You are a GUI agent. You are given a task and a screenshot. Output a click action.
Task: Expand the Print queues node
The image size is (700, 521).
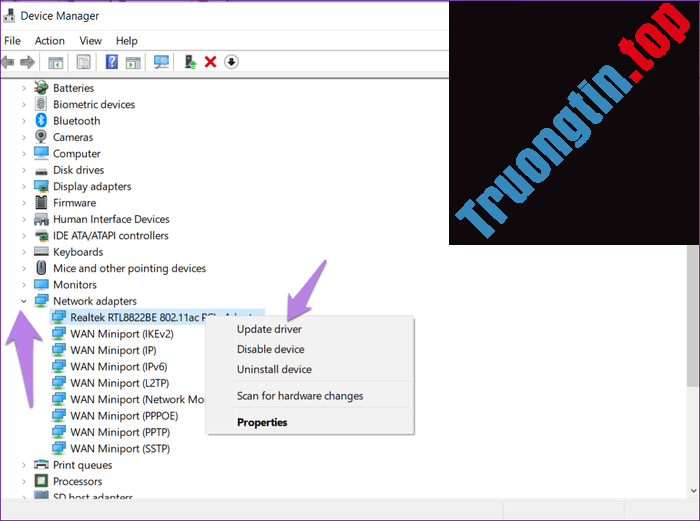24,465
